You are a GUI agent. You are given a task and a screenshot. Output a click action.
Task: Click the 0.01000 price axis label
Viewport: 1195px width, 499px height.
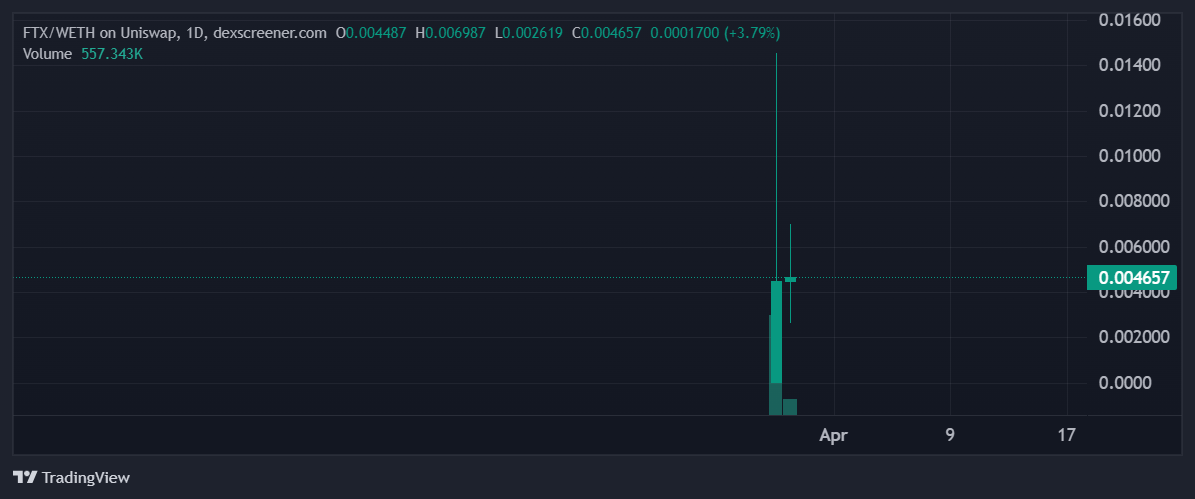coord(1129,156)
